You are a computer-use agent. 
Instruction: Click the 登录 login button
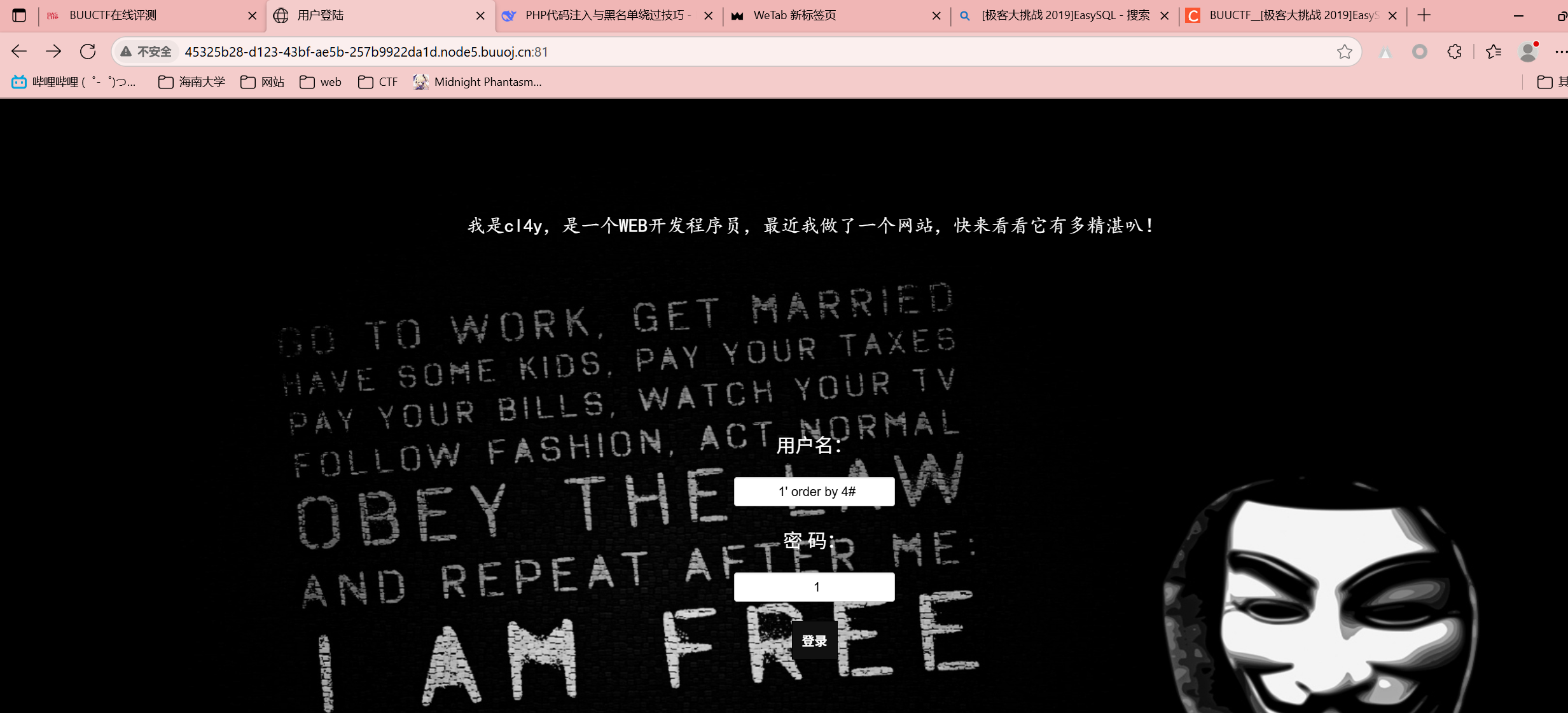click(x=814, y=640)
